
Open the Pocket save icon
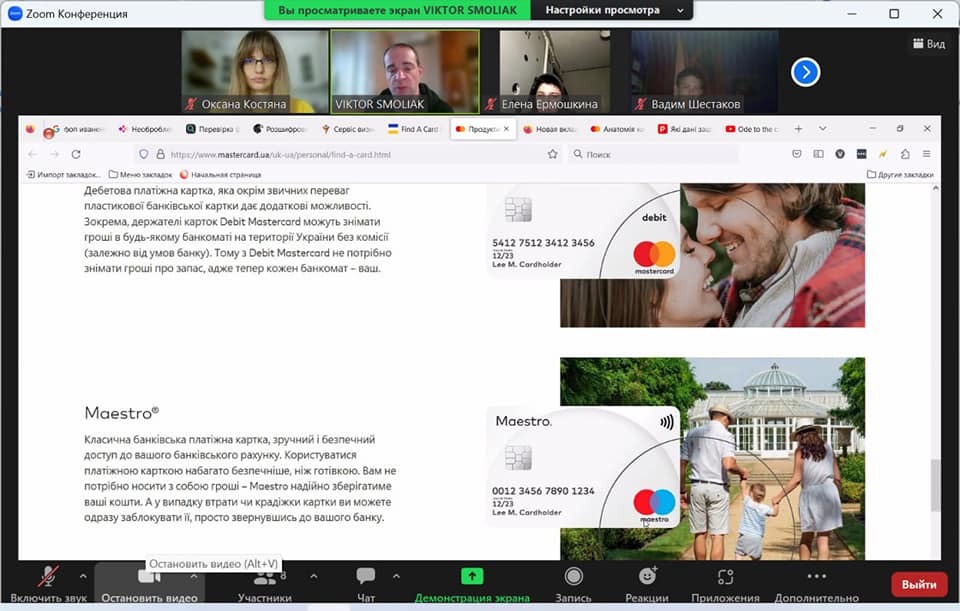tap(797, 154)
